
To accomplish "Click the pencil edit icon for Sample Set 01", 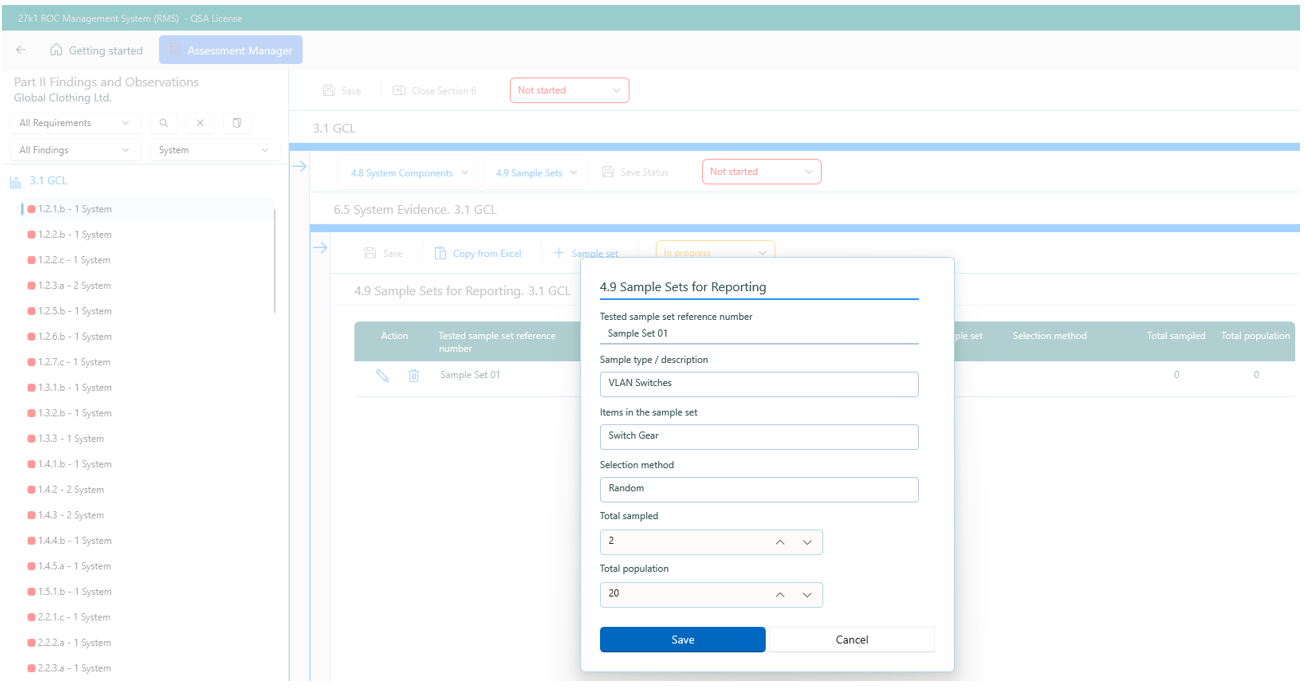I will (382, 375).
